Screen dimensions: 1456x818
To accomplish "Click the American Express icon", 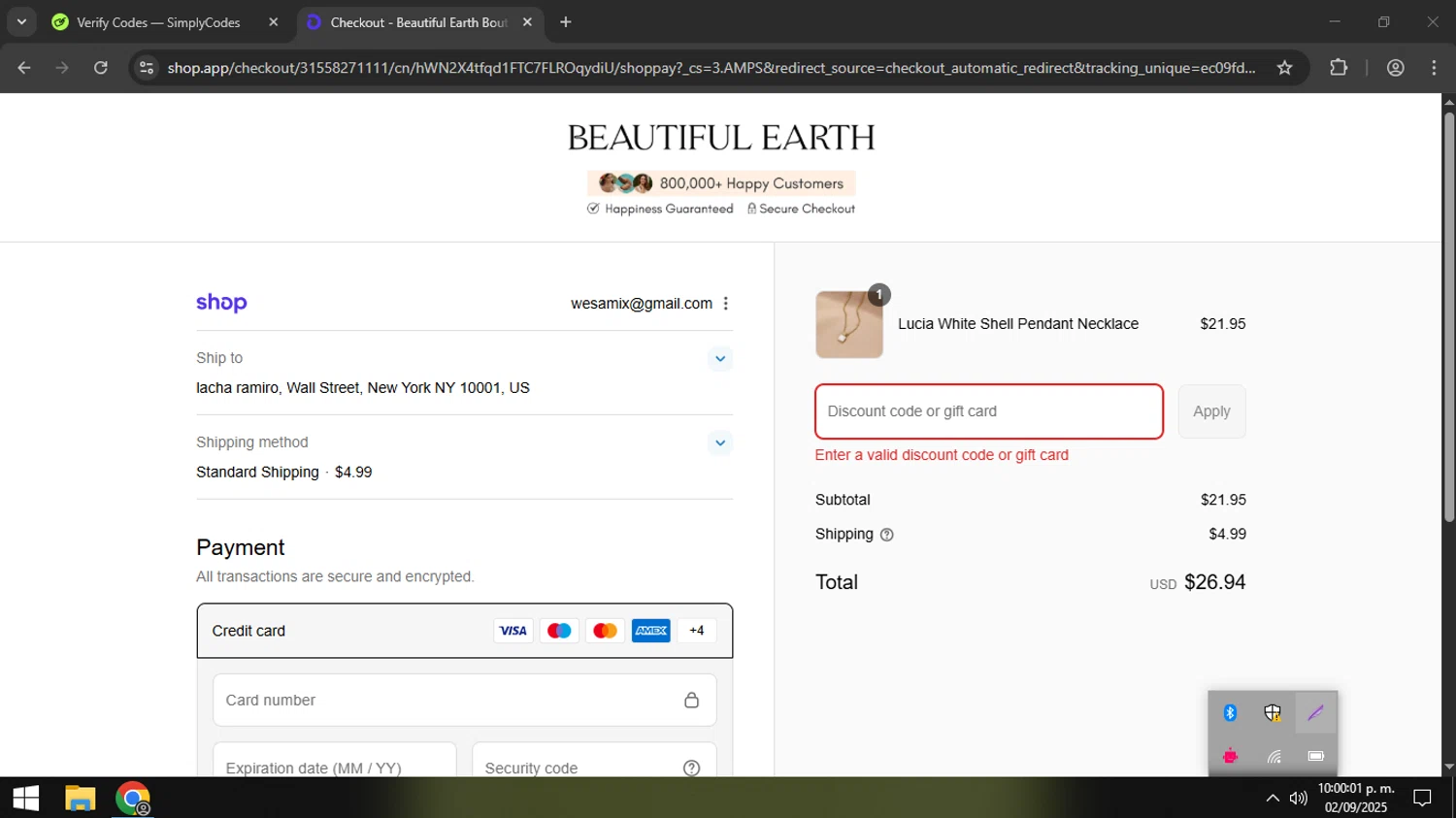I will click(650, 631).
